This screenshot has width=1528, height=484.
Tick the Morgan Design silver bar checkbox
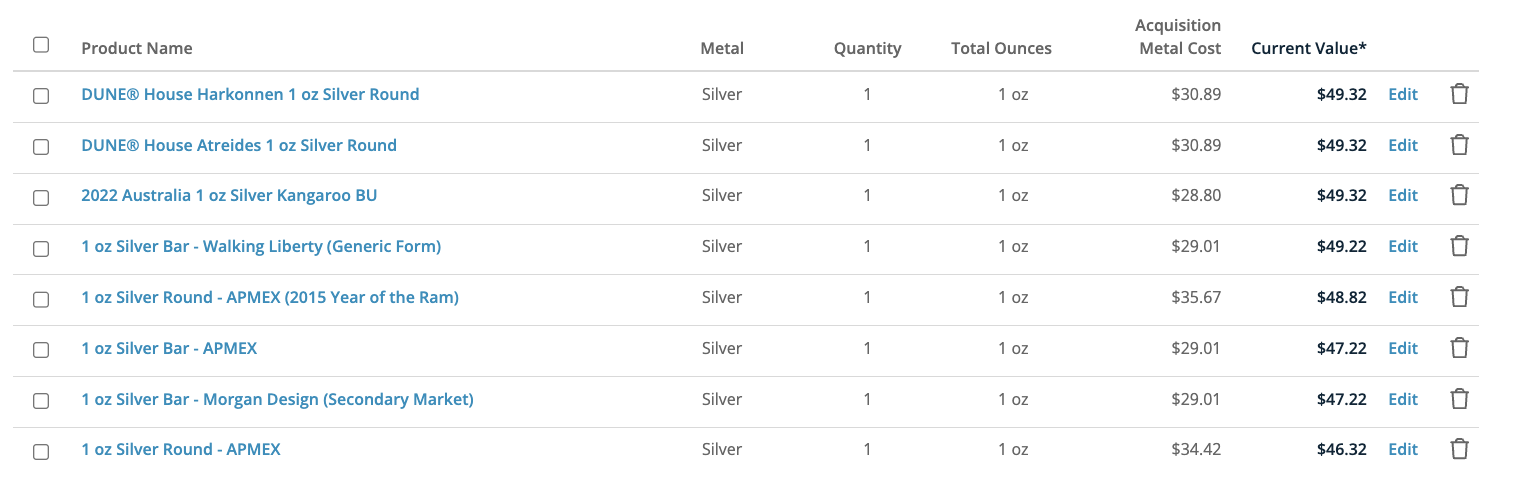click(x=41, y=401)
